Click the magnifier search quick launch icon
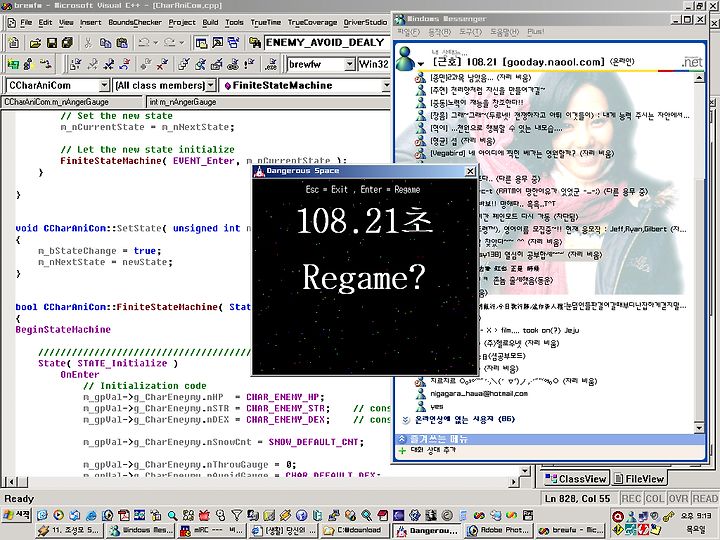The height and width of the screenshot is (540, 720). point(172,516)
